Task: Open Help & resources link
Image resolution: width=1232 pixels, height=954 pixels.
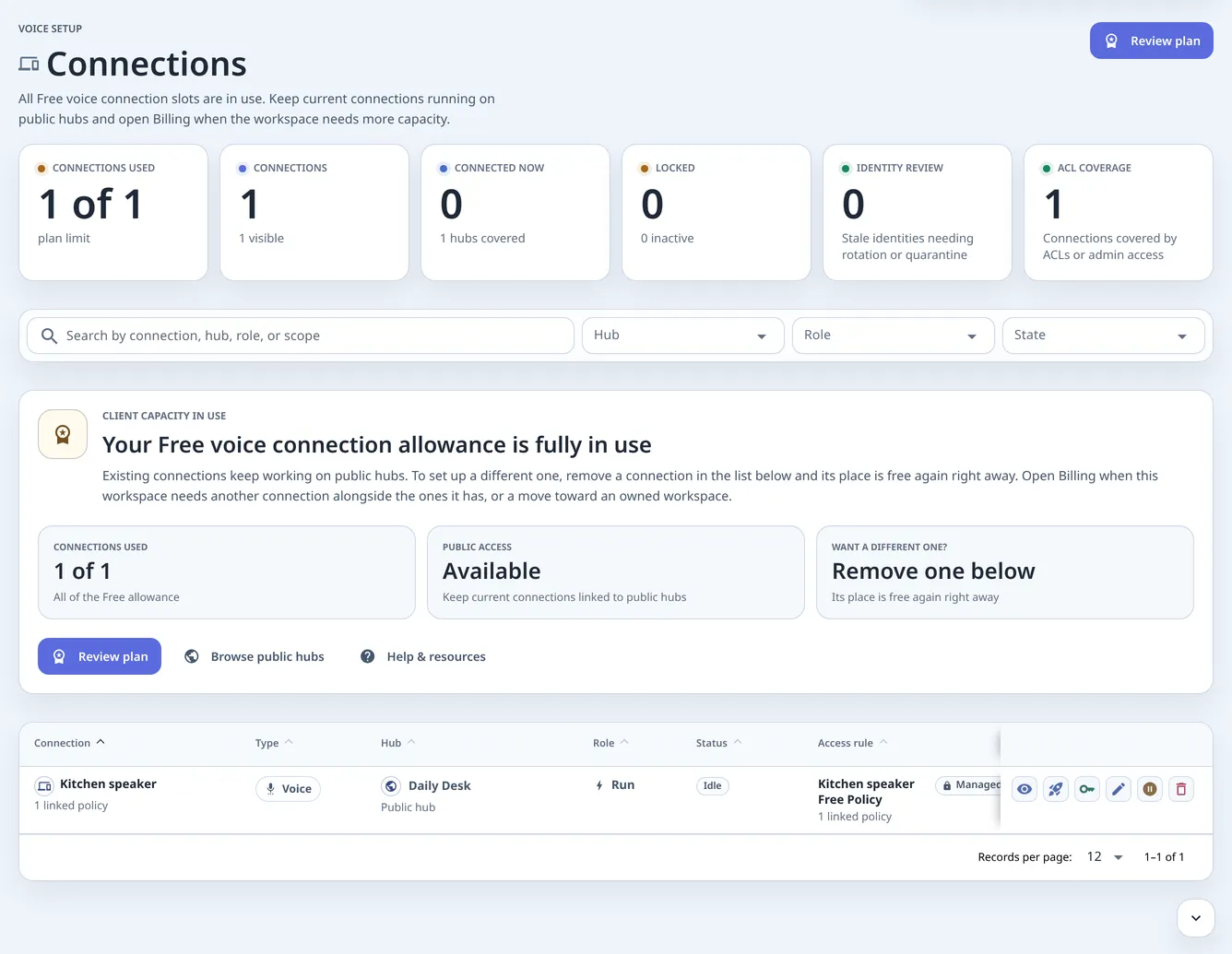Action: tap(423, 656)
